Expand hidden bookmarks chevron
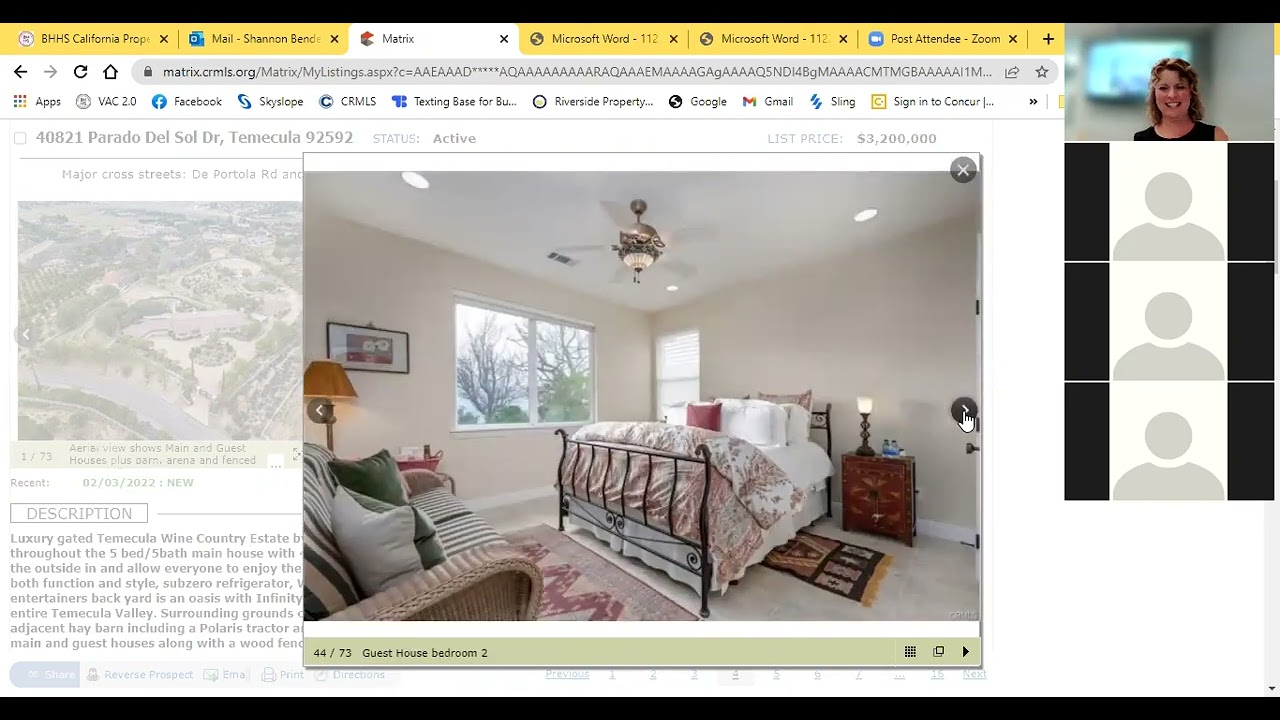This screenshot has height=720, width=1280. [x=1033, y=101]
